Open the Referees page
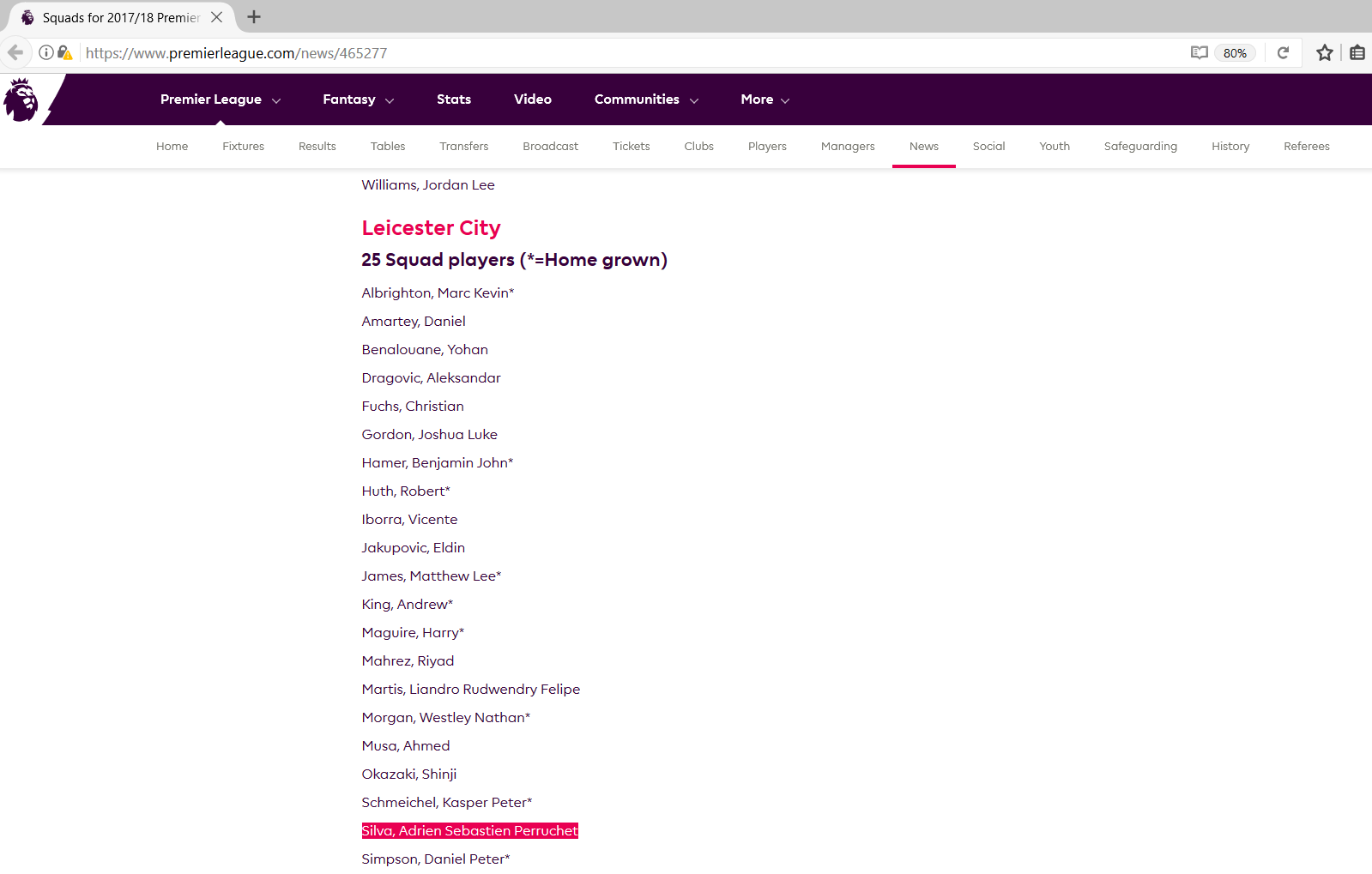The height and width of the screenshot is (874, 1372). point(1307,147)
